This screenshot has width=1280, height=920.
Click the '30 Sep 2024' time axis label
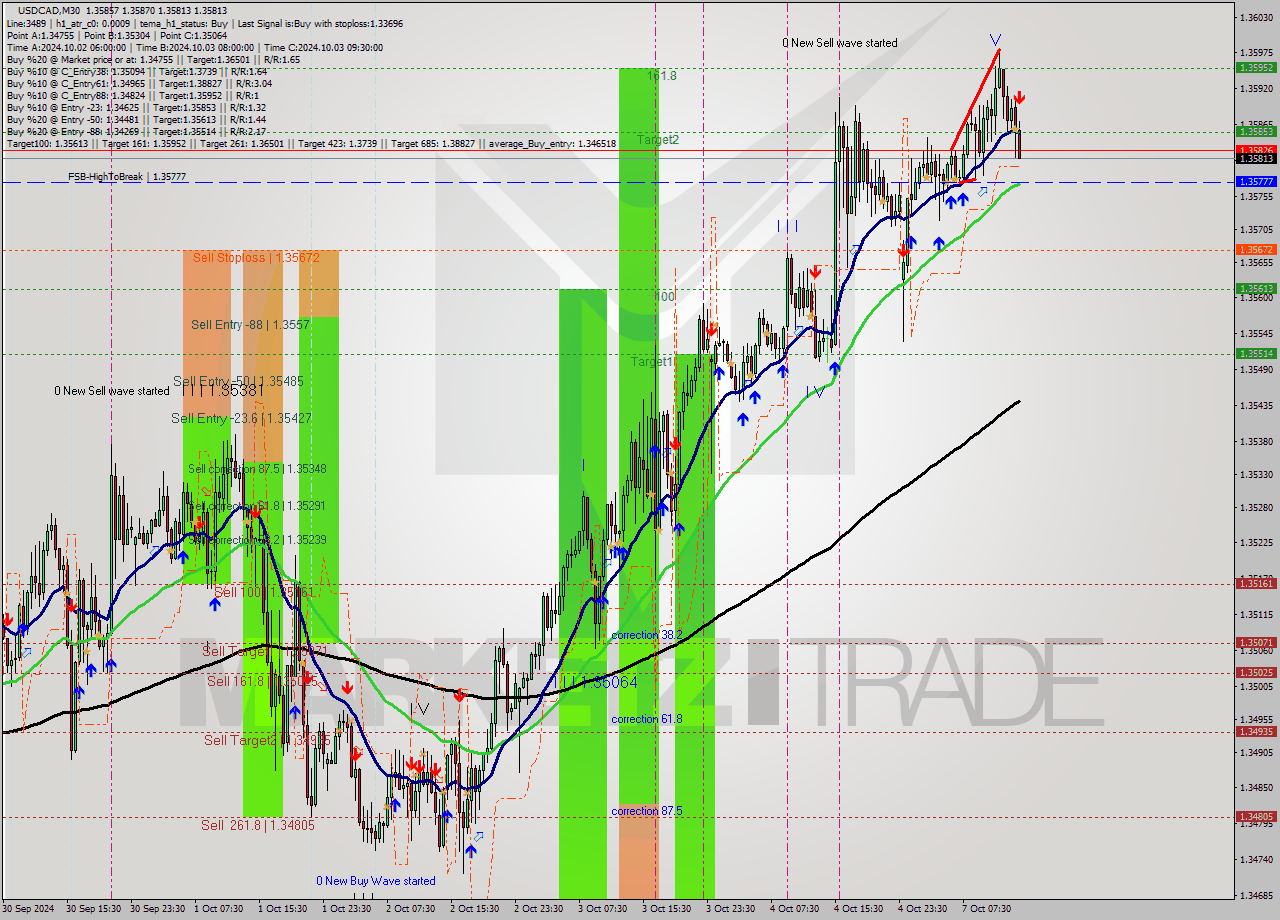click(x=29, y=909)
